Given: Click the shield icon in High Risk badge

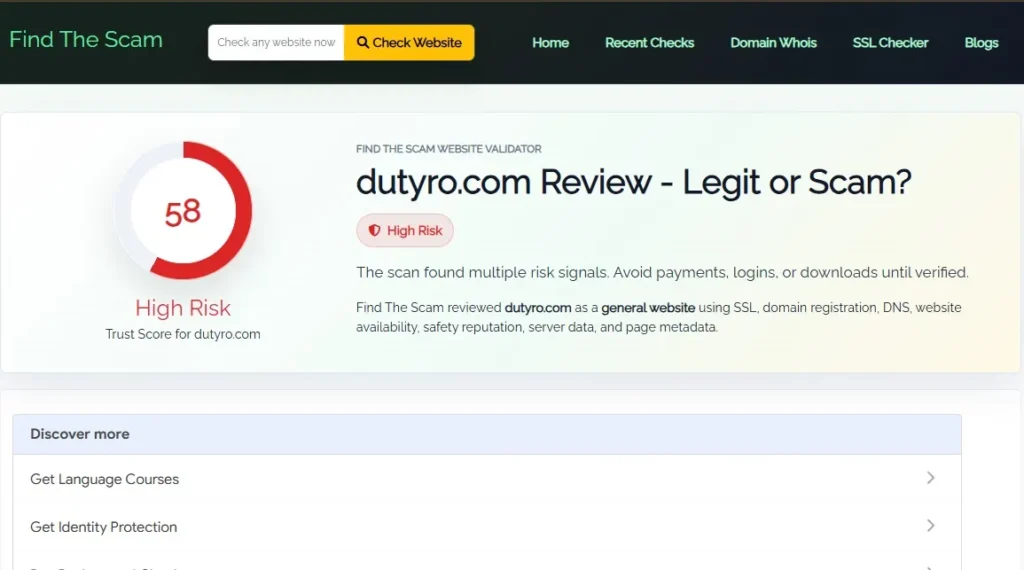Looking at the screenshot, I should point(374,230).
